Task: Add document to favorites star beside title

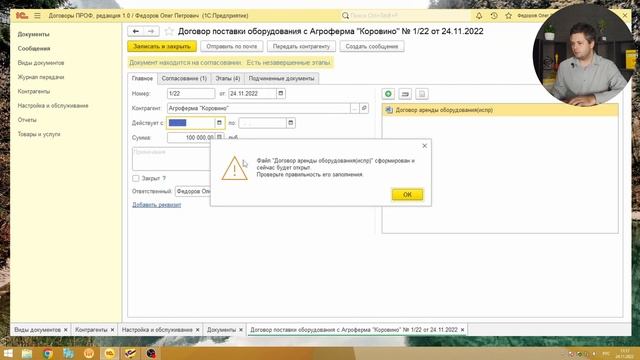Action: coord(169,31)
